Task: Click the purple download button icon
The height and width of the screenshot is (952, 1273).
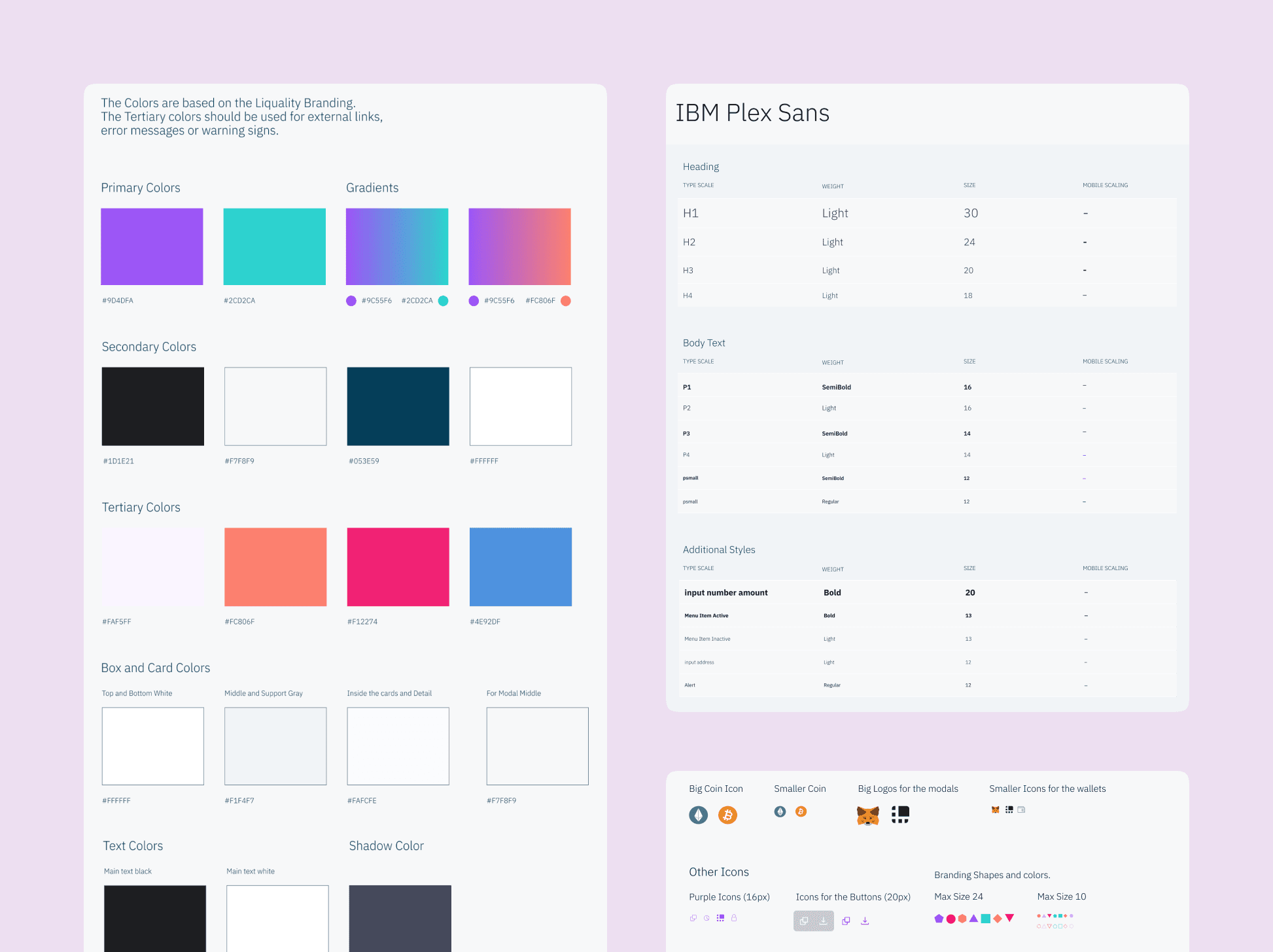Action: pyautogui.click(x=865, y=921)
